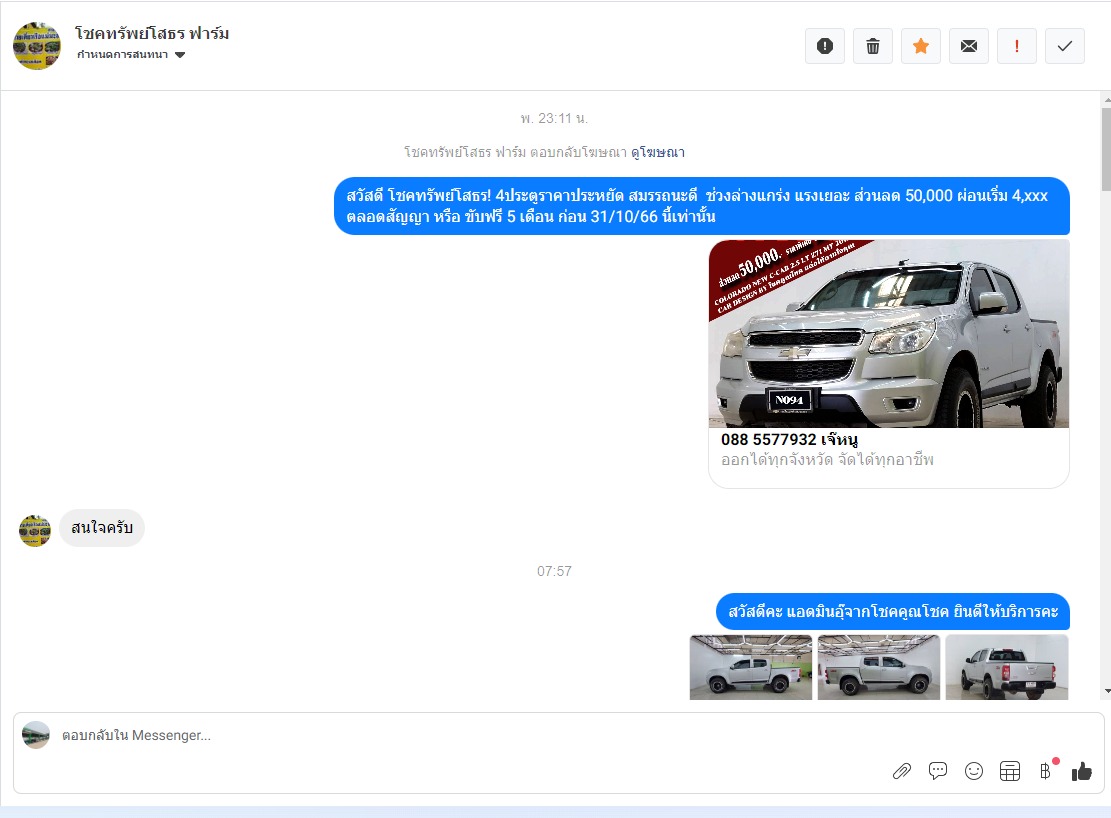The image size is (1111, 818).
Task: Click the vertical scrollbar thumb
Action: pyautogui.click(x=1106, y=149)
